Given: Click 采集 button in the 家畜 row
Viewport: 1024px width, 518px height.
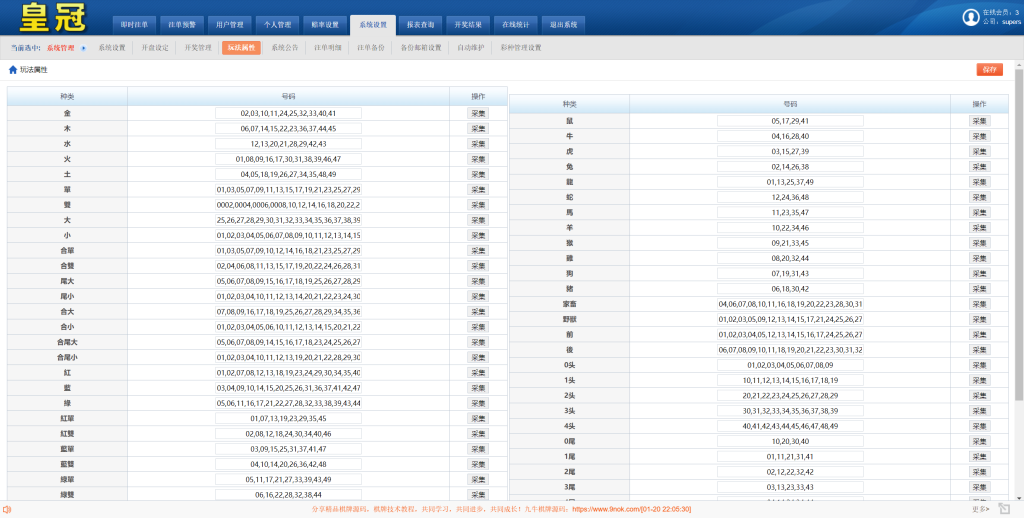Looking at the screenshot, I should coord(980,304).
